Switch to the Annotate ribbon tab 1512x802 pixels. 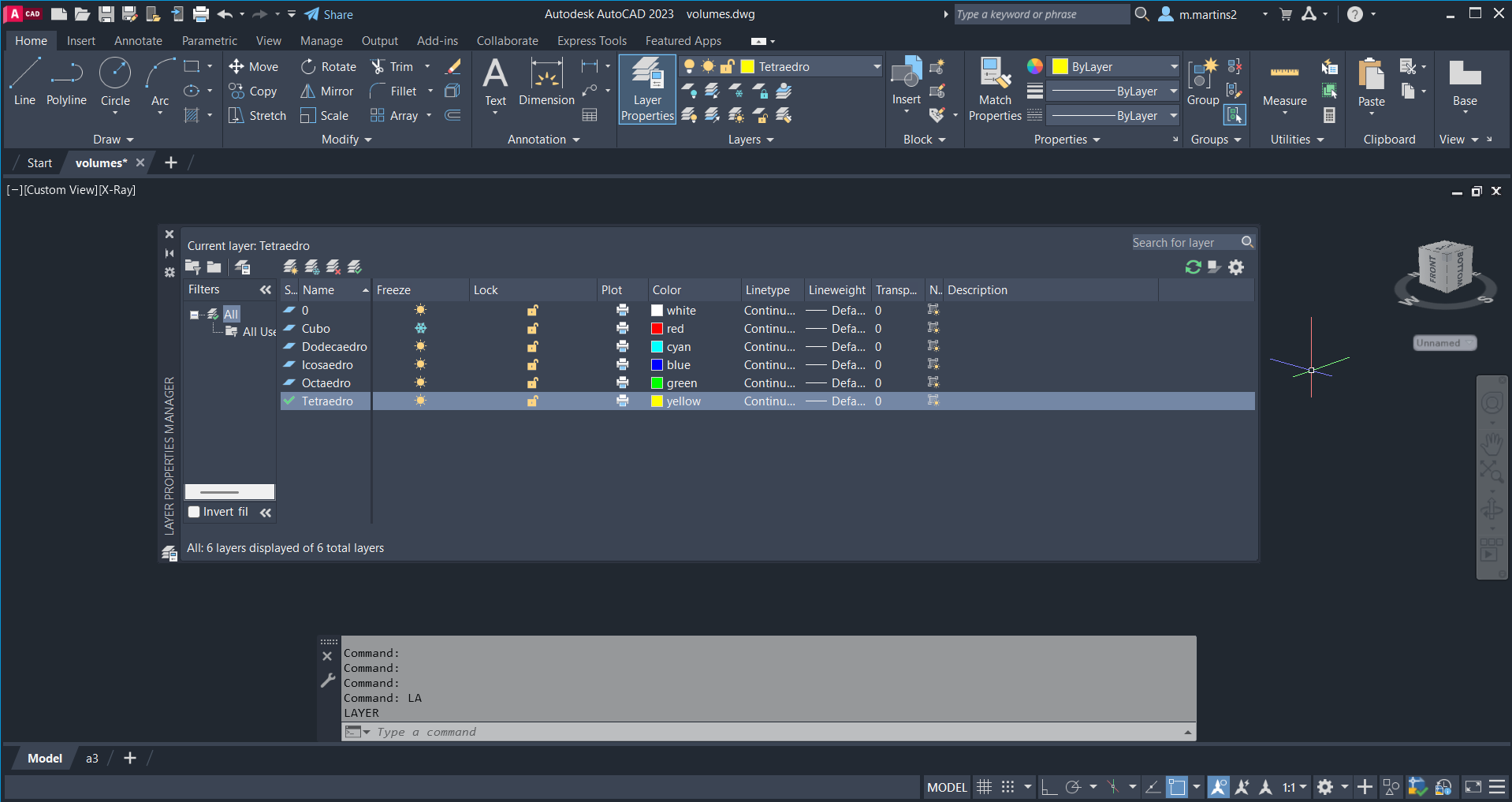pos(138,41)
